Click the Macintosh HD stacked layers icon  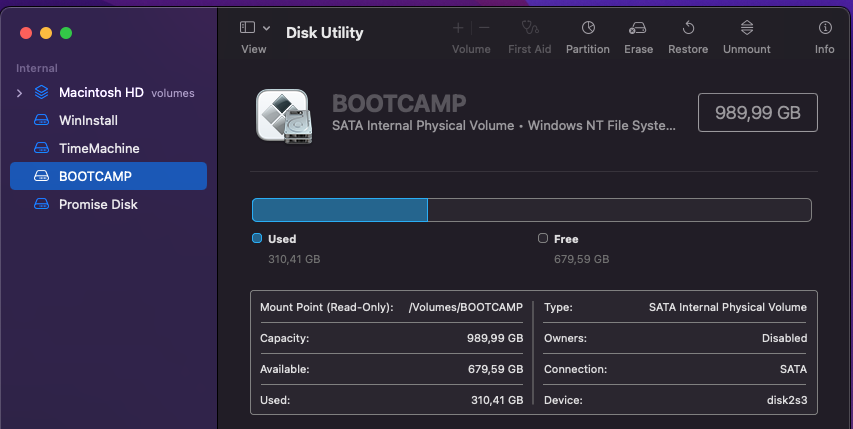coord(41,92)
